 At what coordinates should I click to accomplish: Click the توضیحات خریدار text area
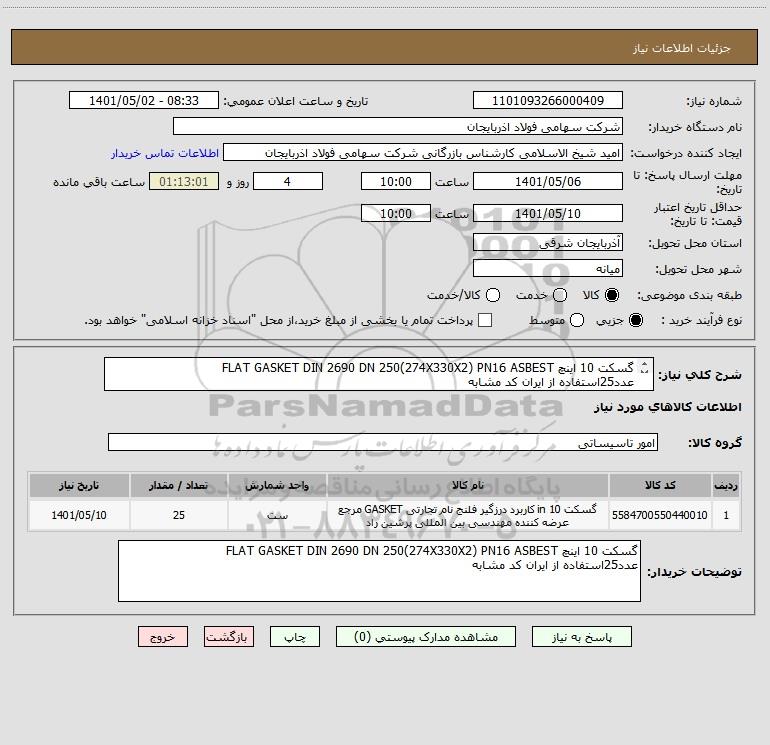(379, 571)
